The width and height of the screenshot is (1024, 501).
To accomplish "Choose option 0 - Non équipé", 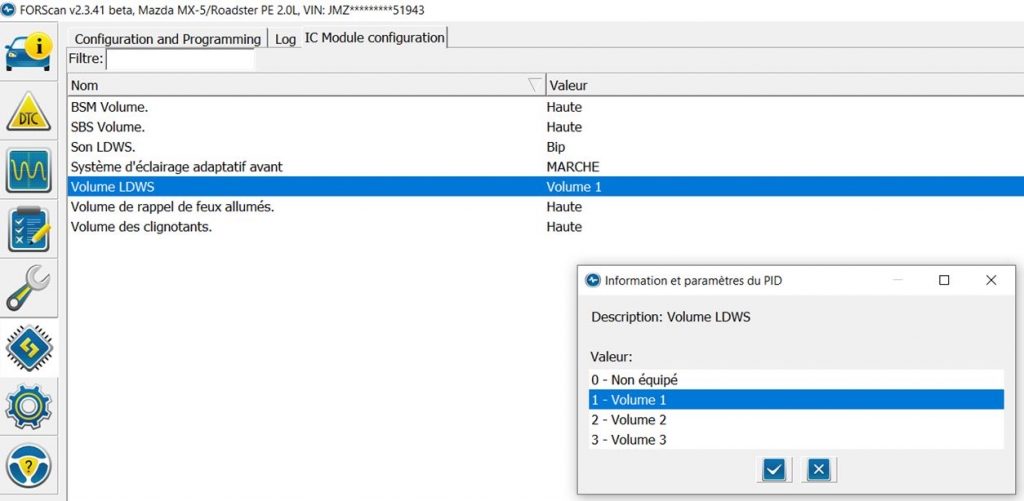I will pyautogui.click(x=796, y=380).
